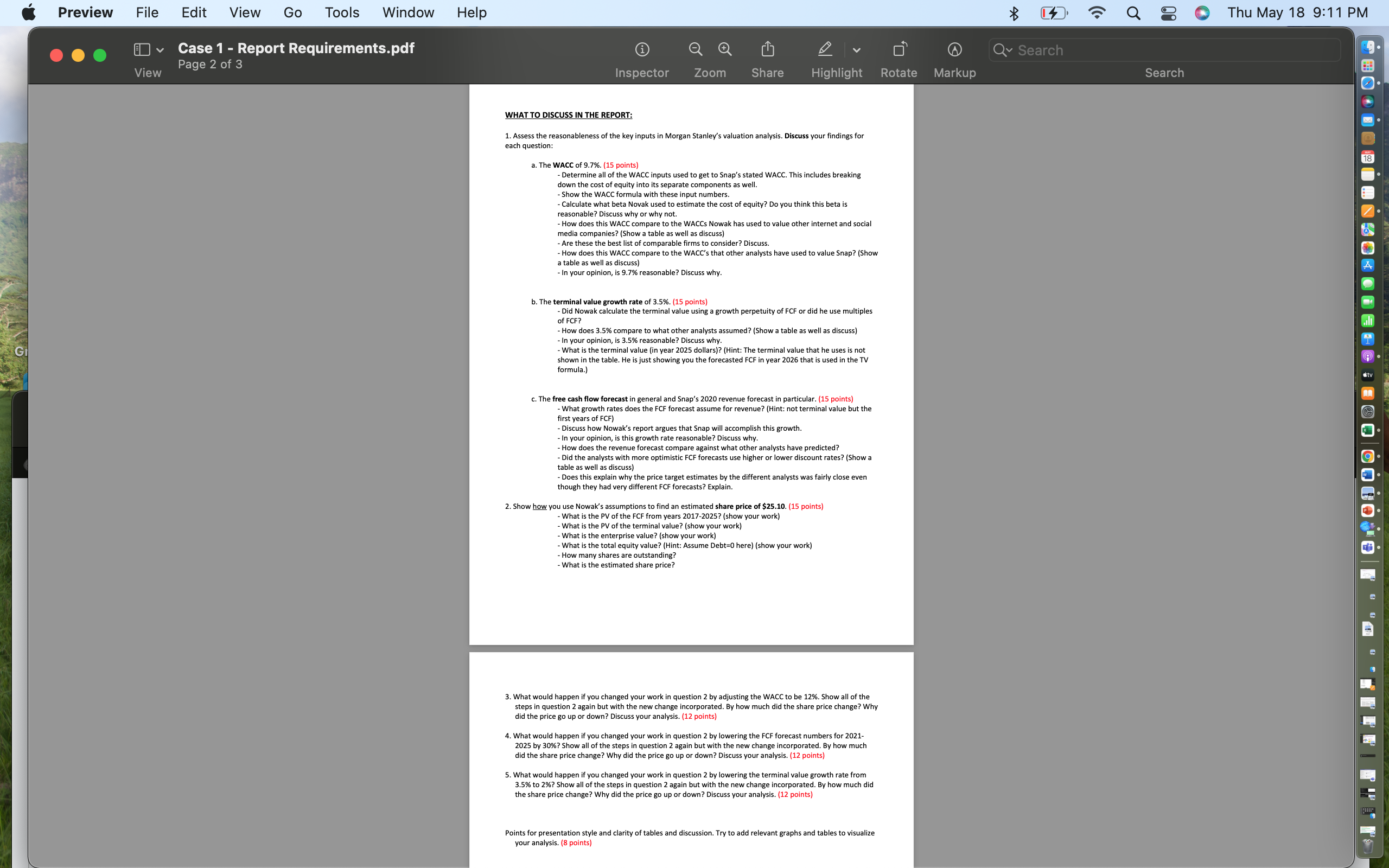Activate the Highlight pen tool
The image size is (1389, 868).
click(825, 50)
